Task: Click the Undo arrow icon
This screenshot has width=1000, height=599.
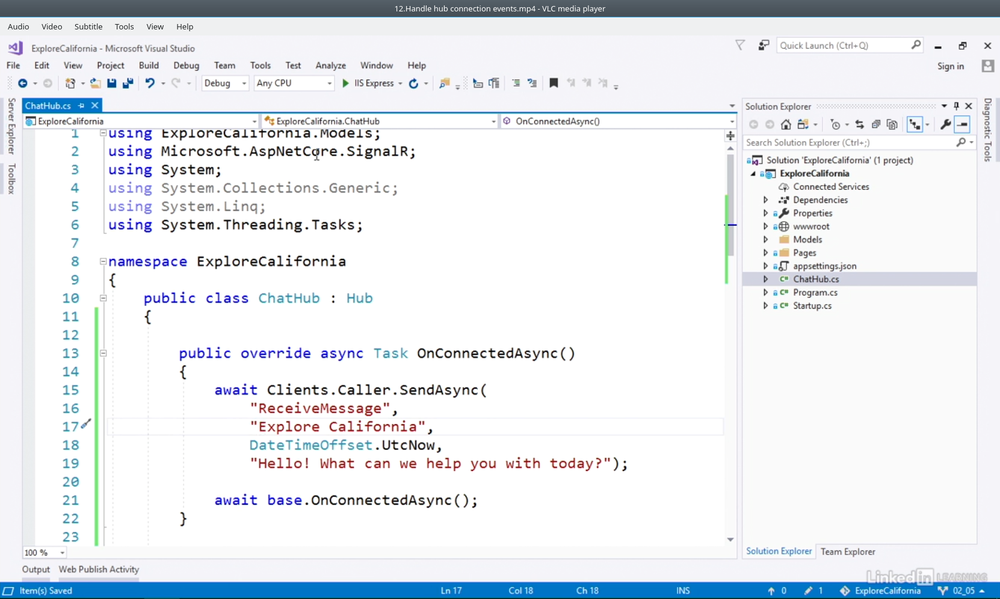Action: coord(150,83)
